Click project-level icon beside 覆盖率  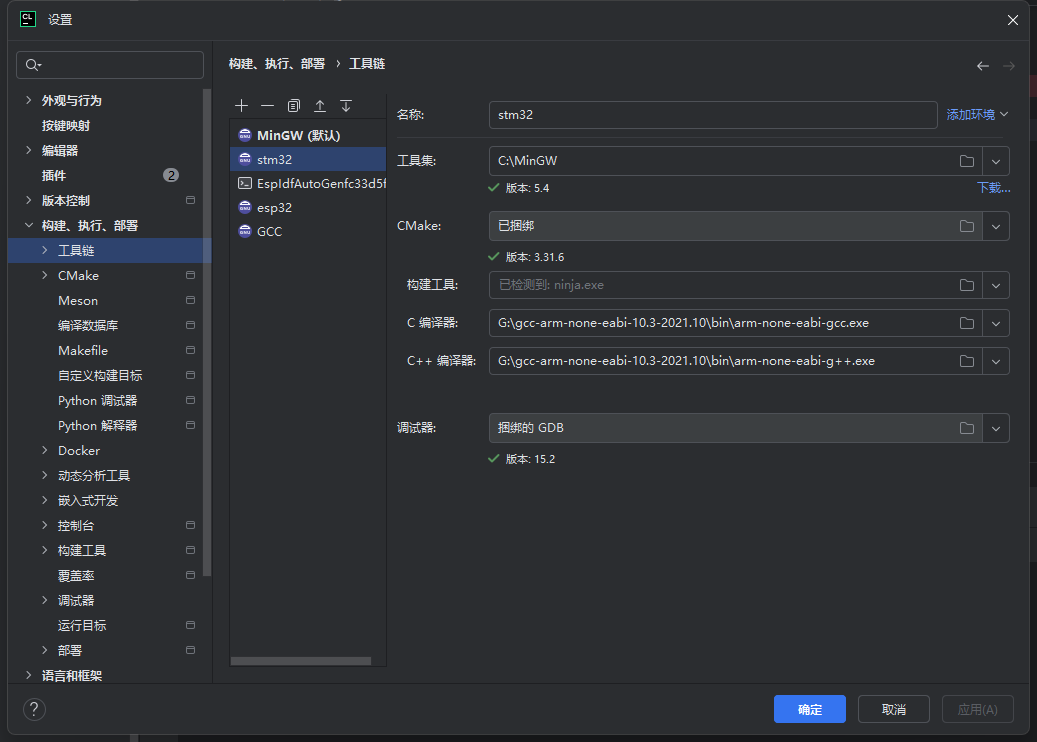190,575
